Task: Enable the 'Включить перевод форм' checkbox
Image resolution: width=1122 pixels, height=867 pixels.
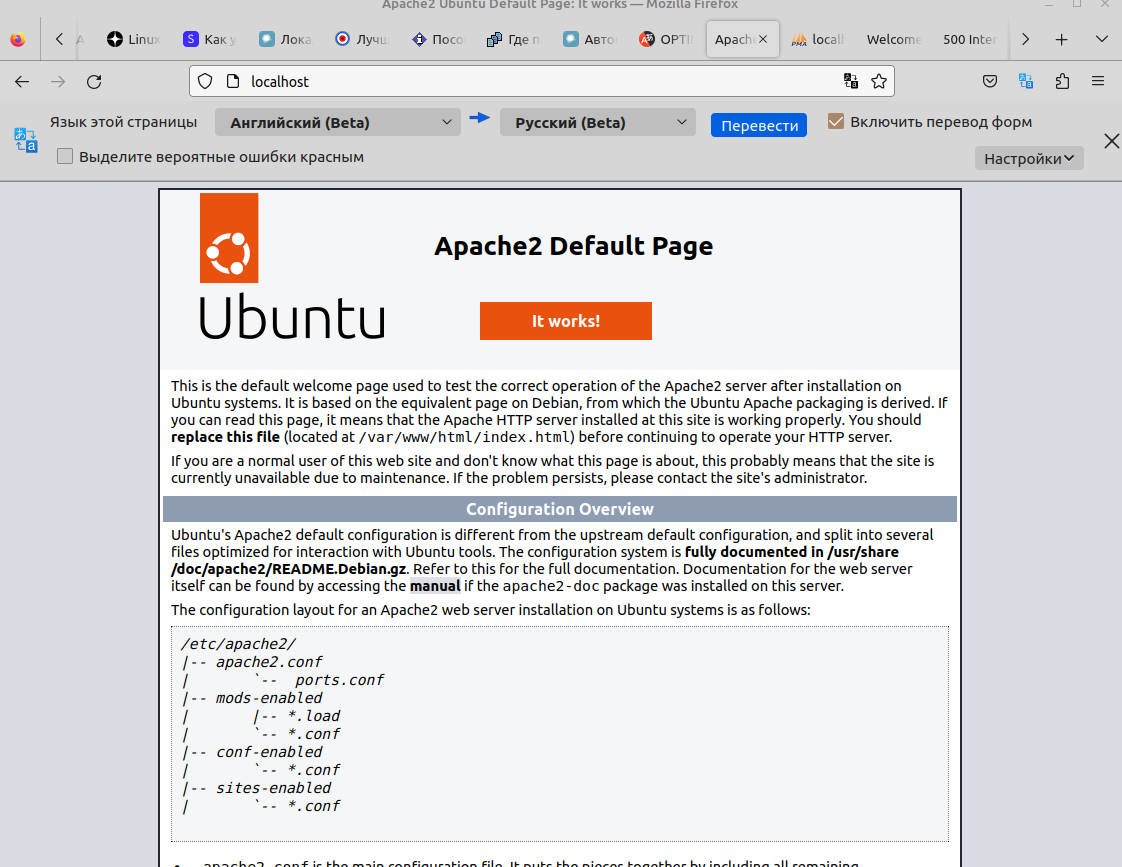Action: tap(836, 122)
